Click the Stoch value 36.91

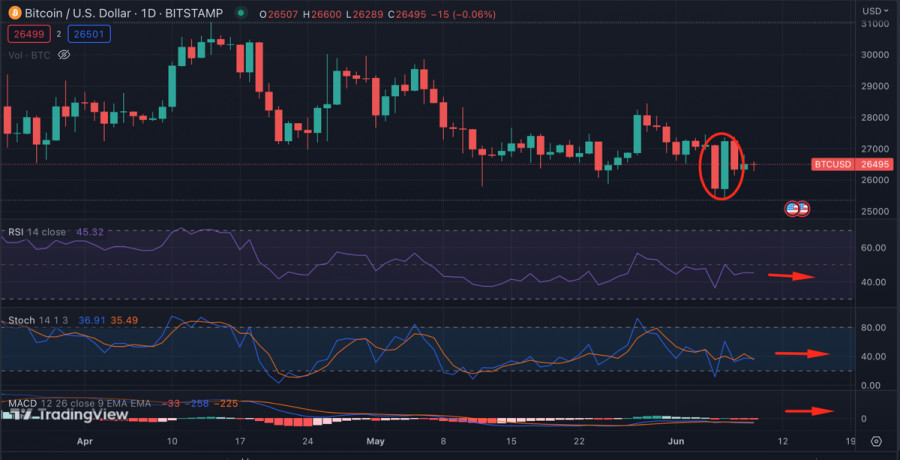click(92, 320)
